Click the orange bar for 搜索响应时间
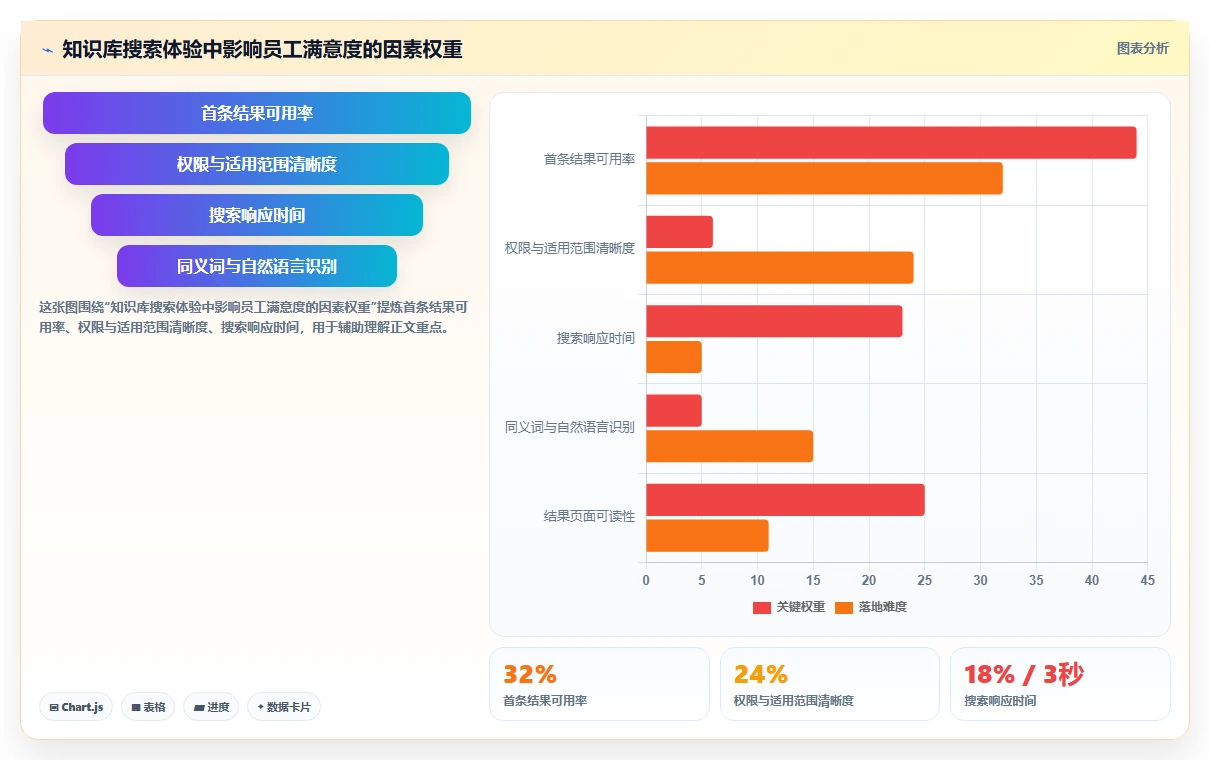 (674, 357)
